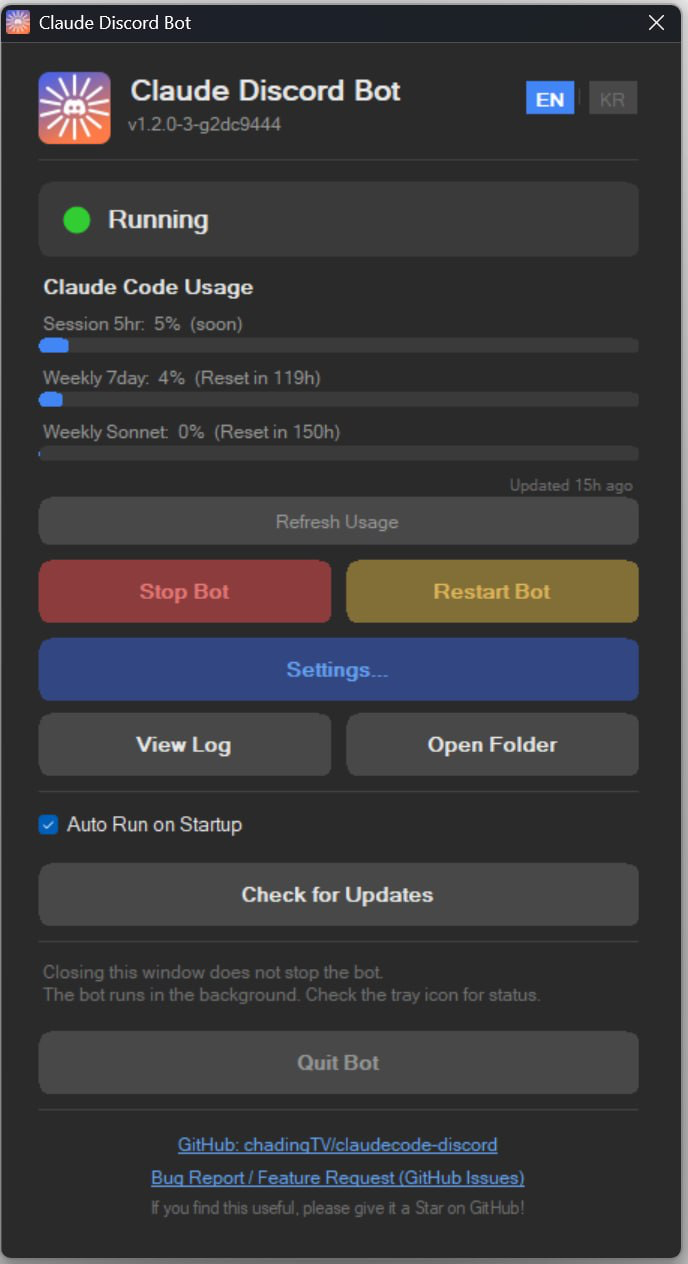Click the Weekly 7day progress bar

point(338,399)
